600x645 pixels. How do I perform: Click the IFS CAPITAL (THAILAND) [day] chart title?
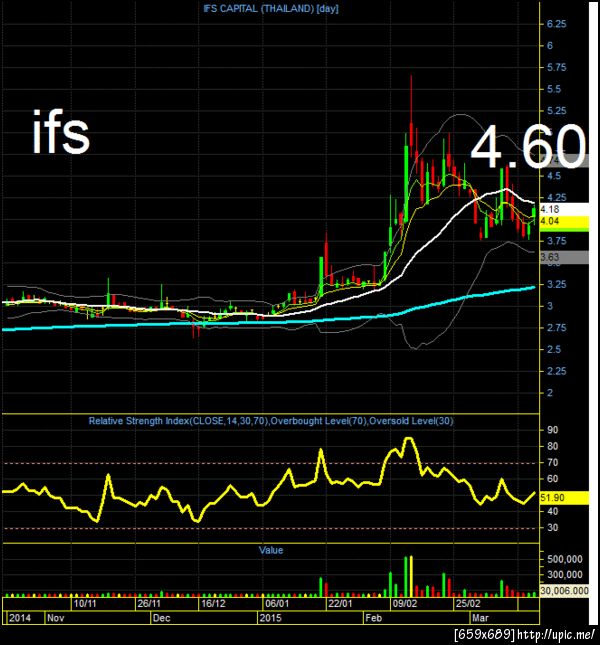point(271,9)
